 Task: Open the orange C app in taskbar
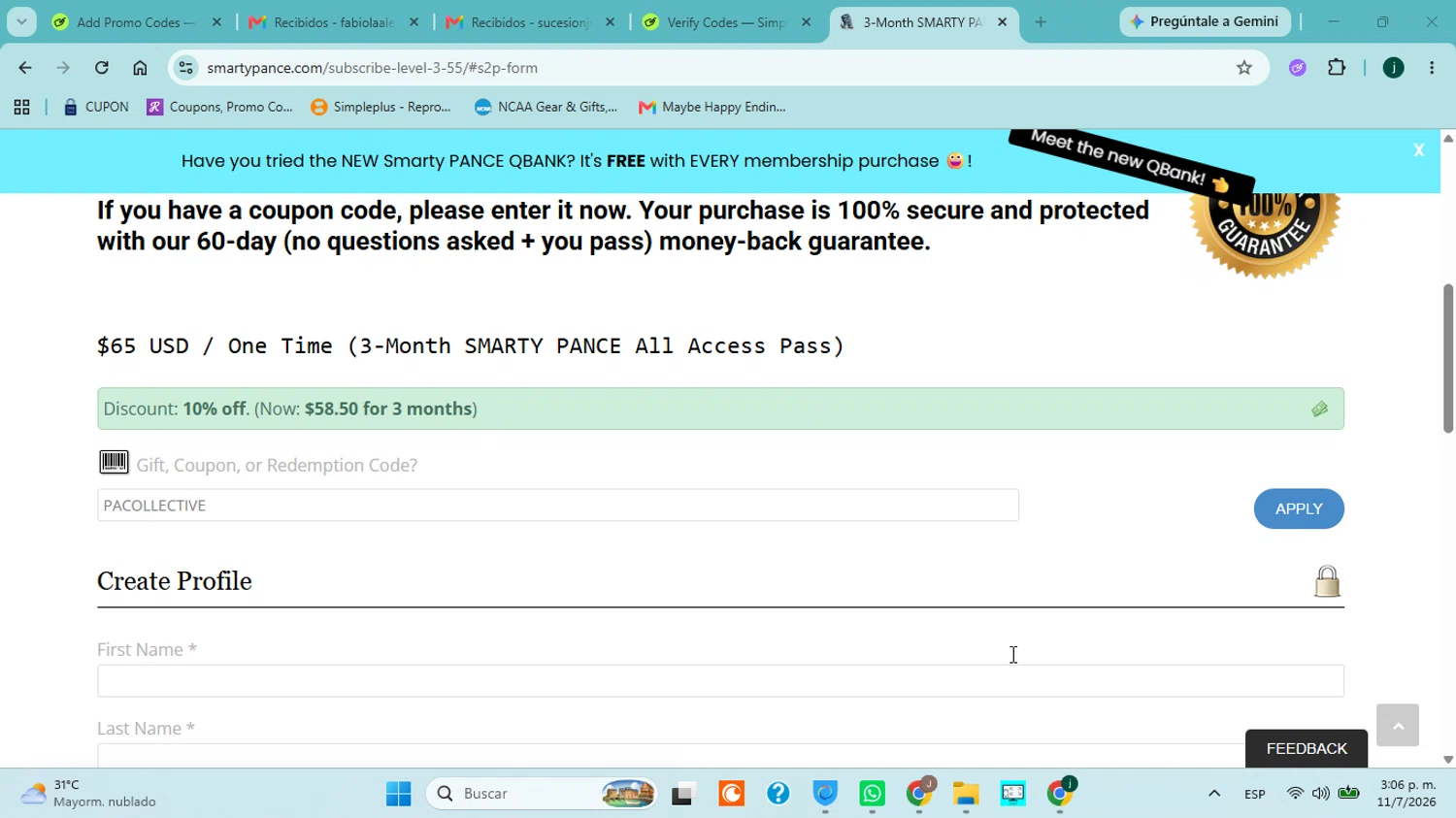click(731, 794)
